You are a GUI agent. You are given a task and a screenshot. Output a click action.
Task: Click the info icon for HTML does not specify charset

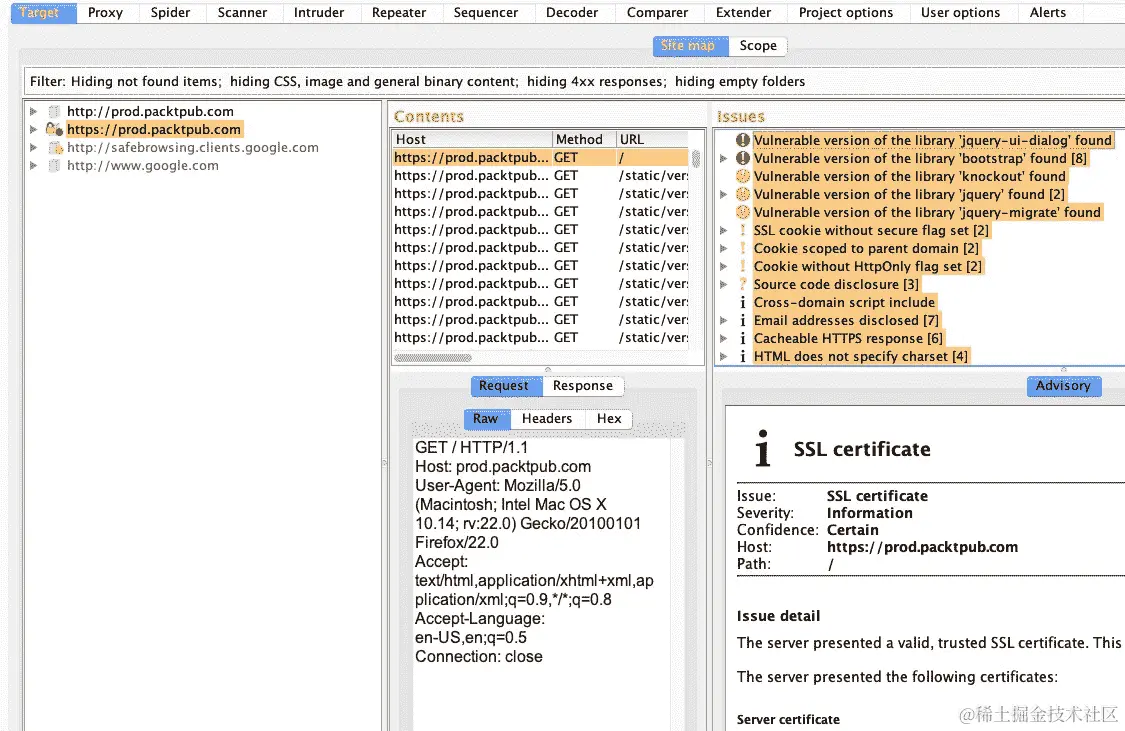click(743, 357)
